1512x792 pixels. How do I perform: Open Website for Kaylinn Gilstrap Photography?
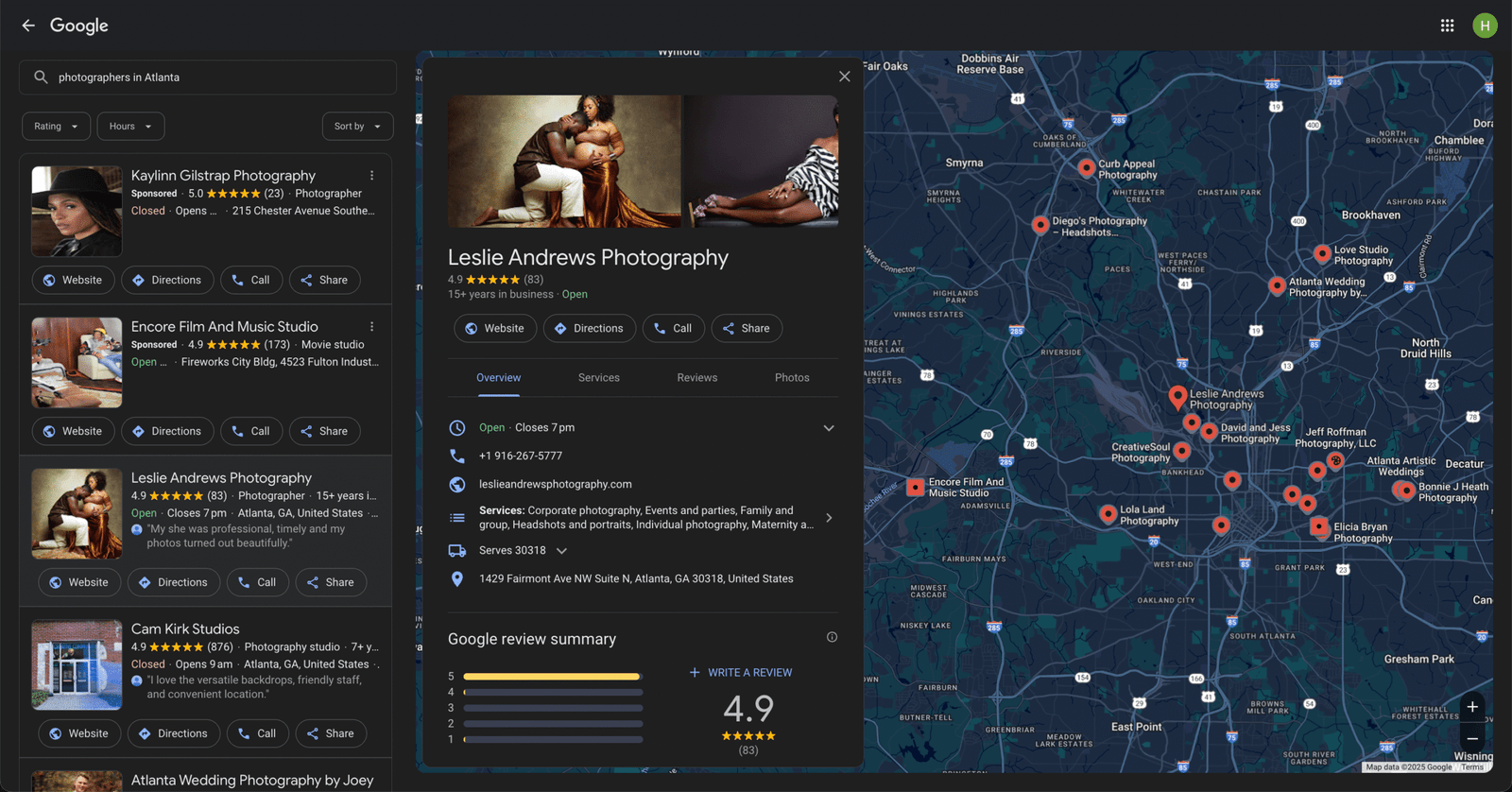point(73,280)
